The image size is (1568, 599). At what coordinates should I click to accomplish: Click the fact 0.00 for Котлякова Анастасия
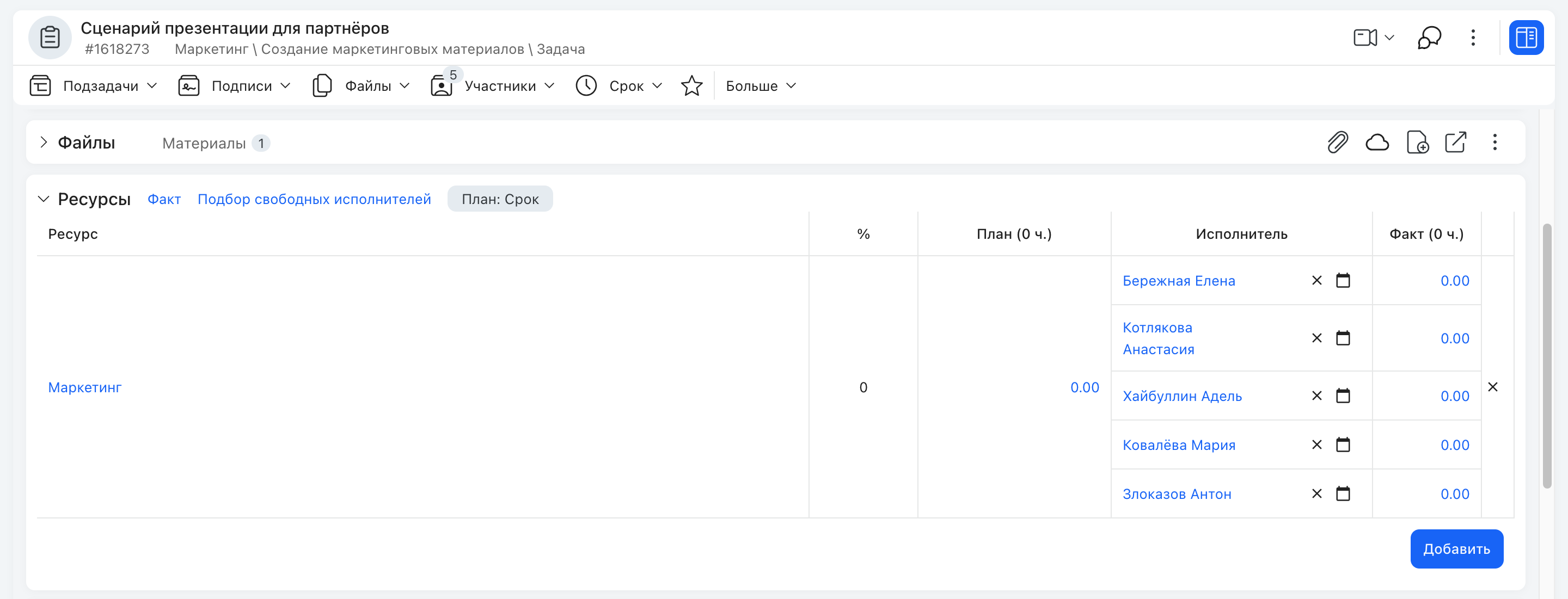(x=1455, y=339)
